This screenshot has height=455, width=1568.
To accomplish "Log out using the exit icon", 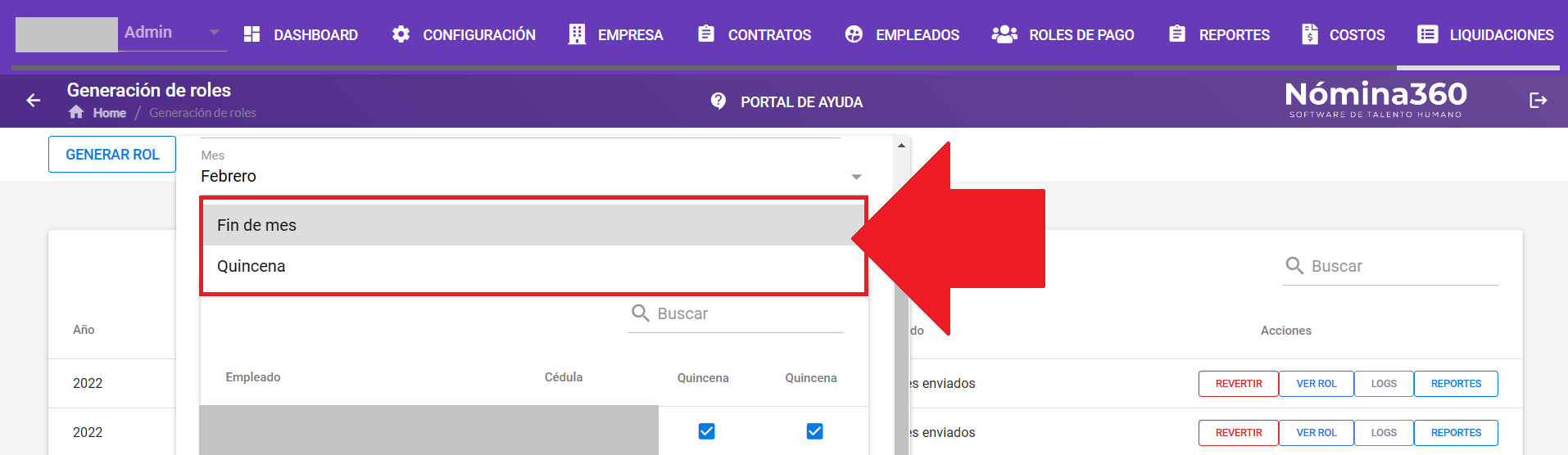I will click(1539, 101).
